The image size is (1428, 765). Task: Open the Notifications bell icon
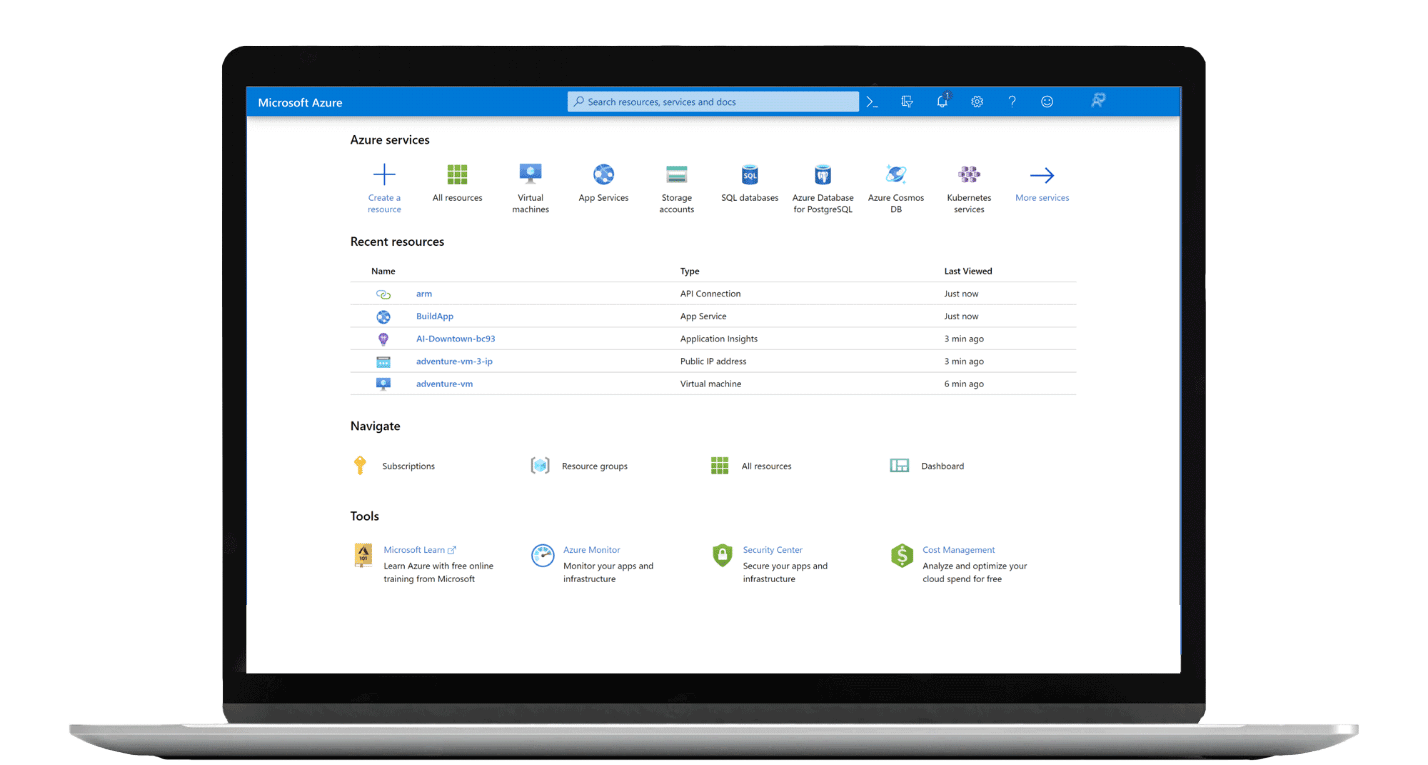click(942, 102)
